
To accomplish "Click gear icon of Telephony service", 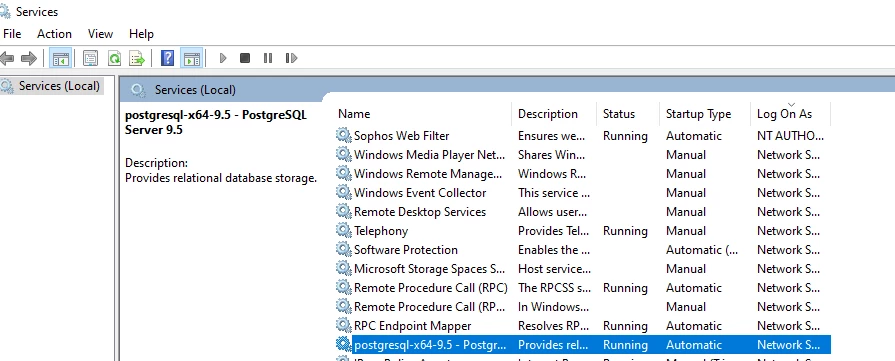I will click(343, 231).
